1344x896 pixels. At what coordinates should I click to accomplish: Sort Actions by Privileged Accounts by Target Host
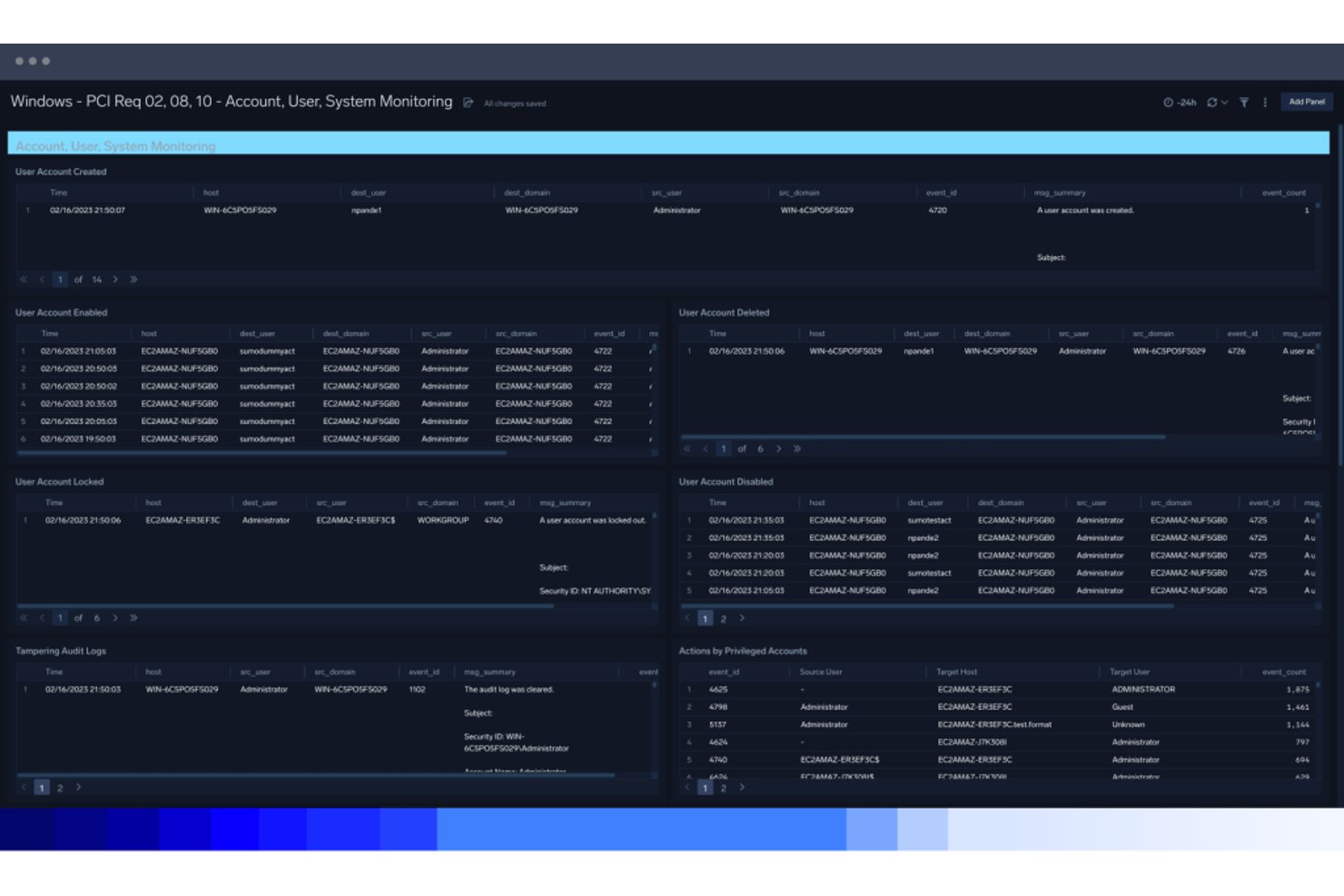click(x=956, y=672)
